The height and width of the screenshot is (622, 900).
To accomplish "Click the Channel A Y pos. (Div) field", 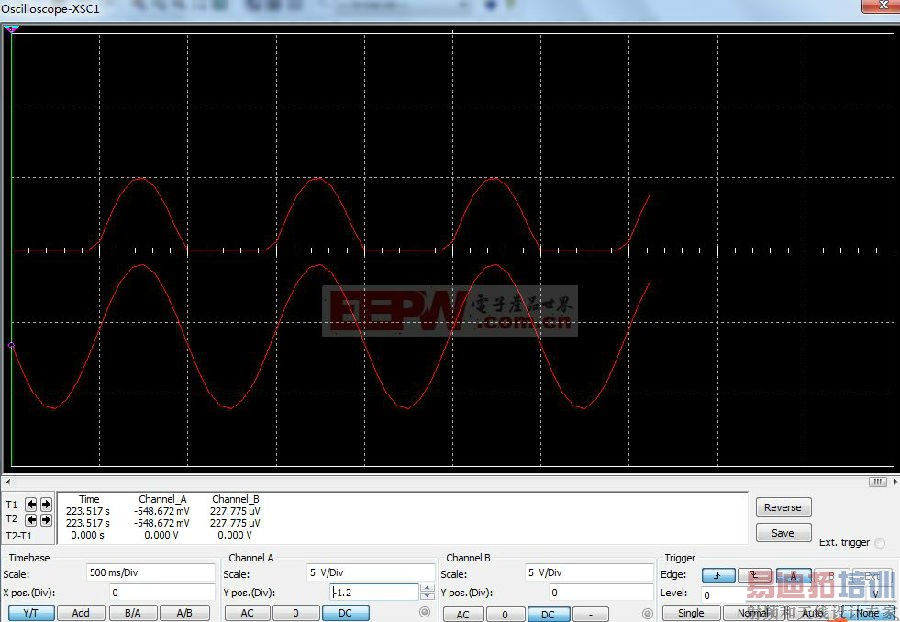I will coord(374,592).
